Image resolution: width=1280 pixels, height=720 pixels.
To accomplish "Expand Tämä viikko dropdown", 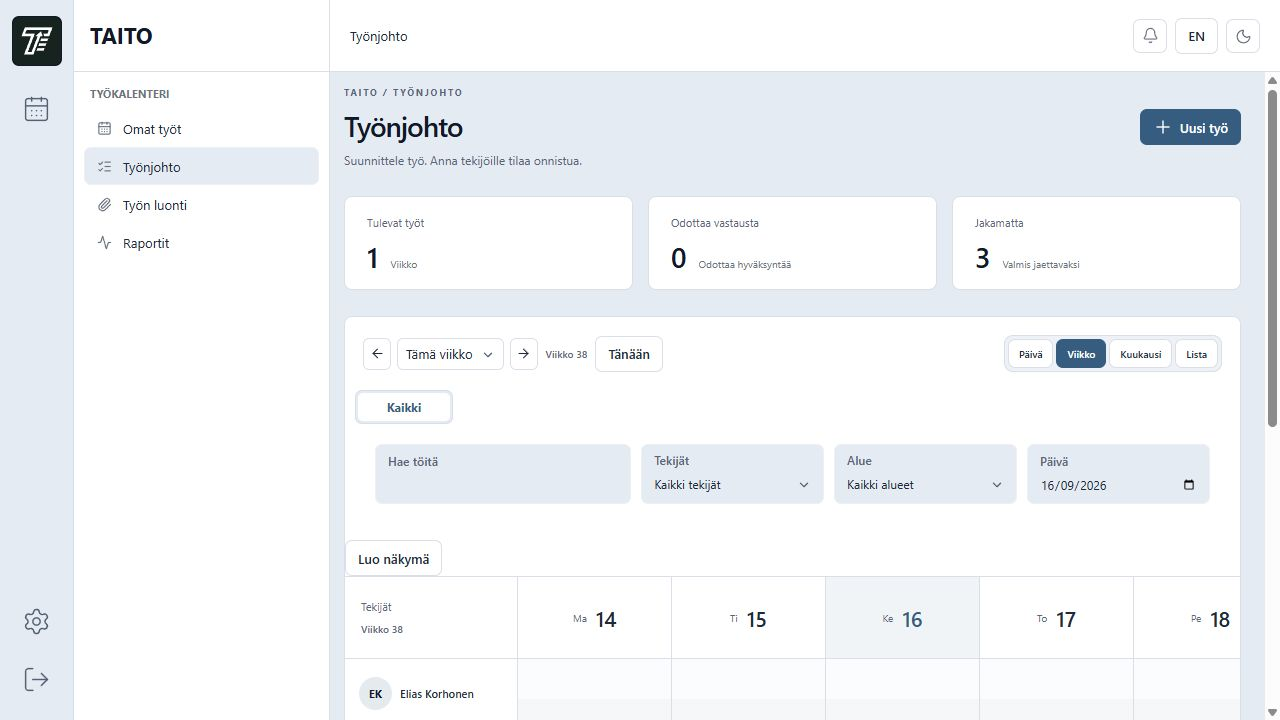I will (450, 354).
